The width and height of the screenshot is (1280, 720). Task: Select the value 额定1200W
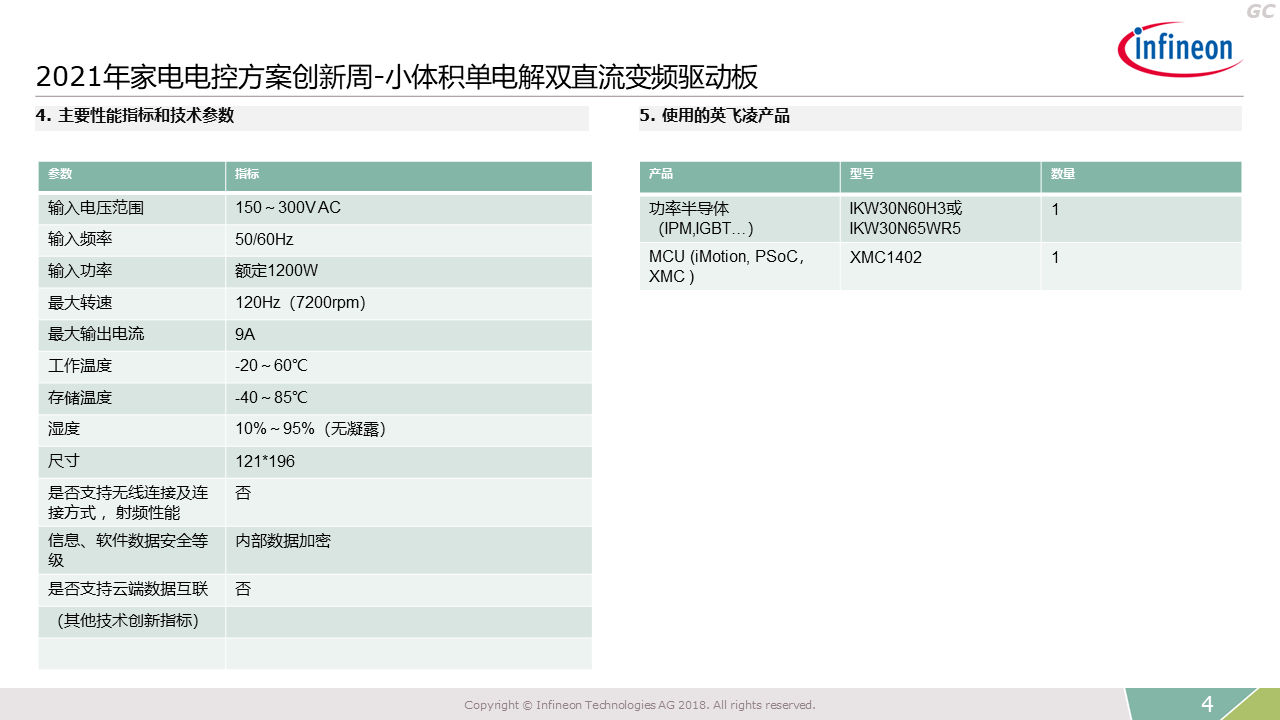276,272
